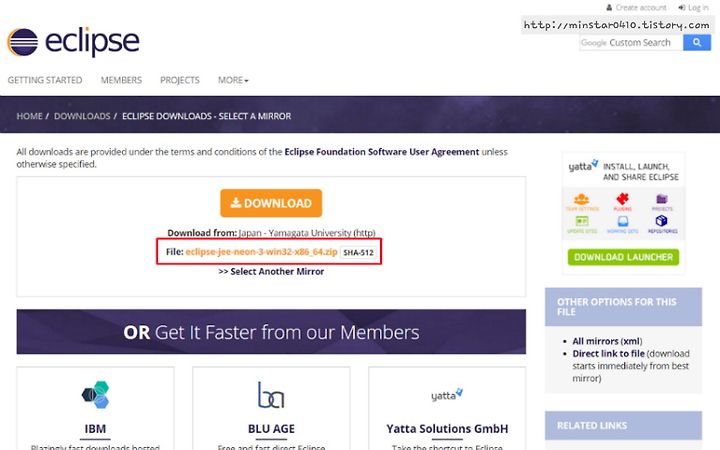Click the RELATED LINKS heading
This screenshot has height=450, width=720.
pos(591,426)
